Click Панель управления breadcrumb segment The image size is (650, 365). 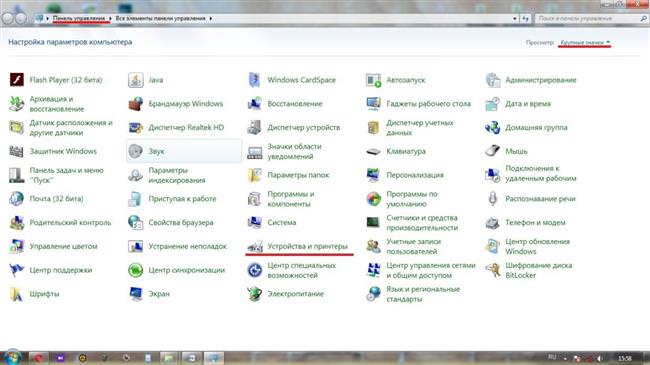coord(79,19)
